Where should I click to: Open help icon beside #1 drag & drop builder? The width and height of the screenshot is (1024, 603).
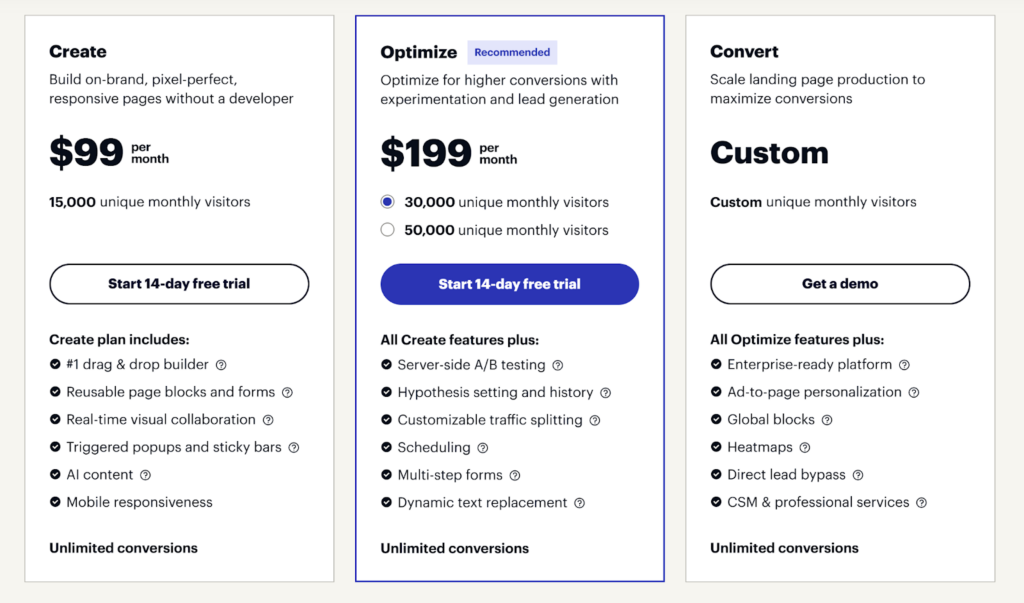click(x=221, y=365)
